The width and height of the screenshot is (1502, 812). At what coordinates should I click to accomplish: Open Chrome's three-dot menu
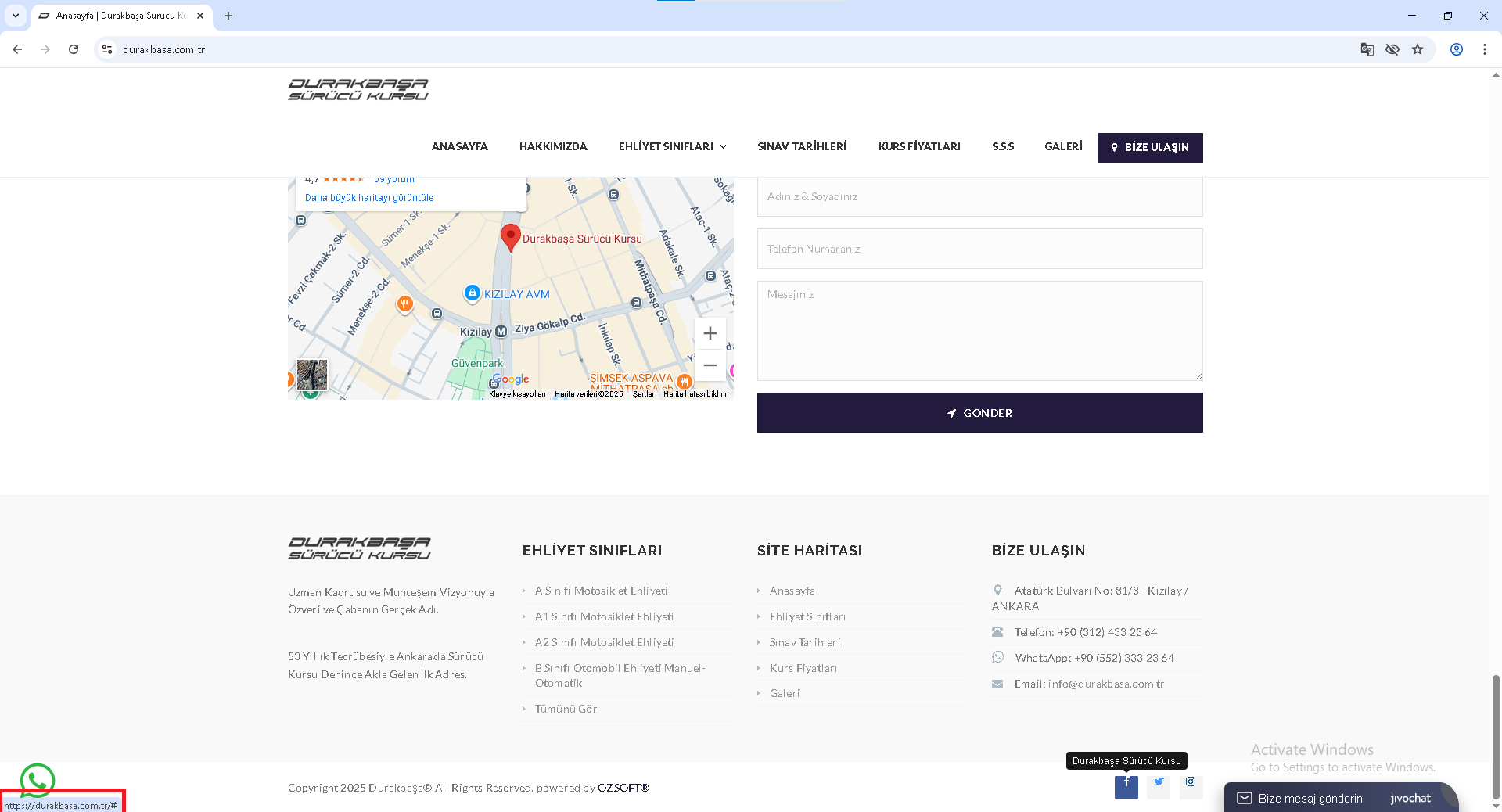[x=1484, y=49]
